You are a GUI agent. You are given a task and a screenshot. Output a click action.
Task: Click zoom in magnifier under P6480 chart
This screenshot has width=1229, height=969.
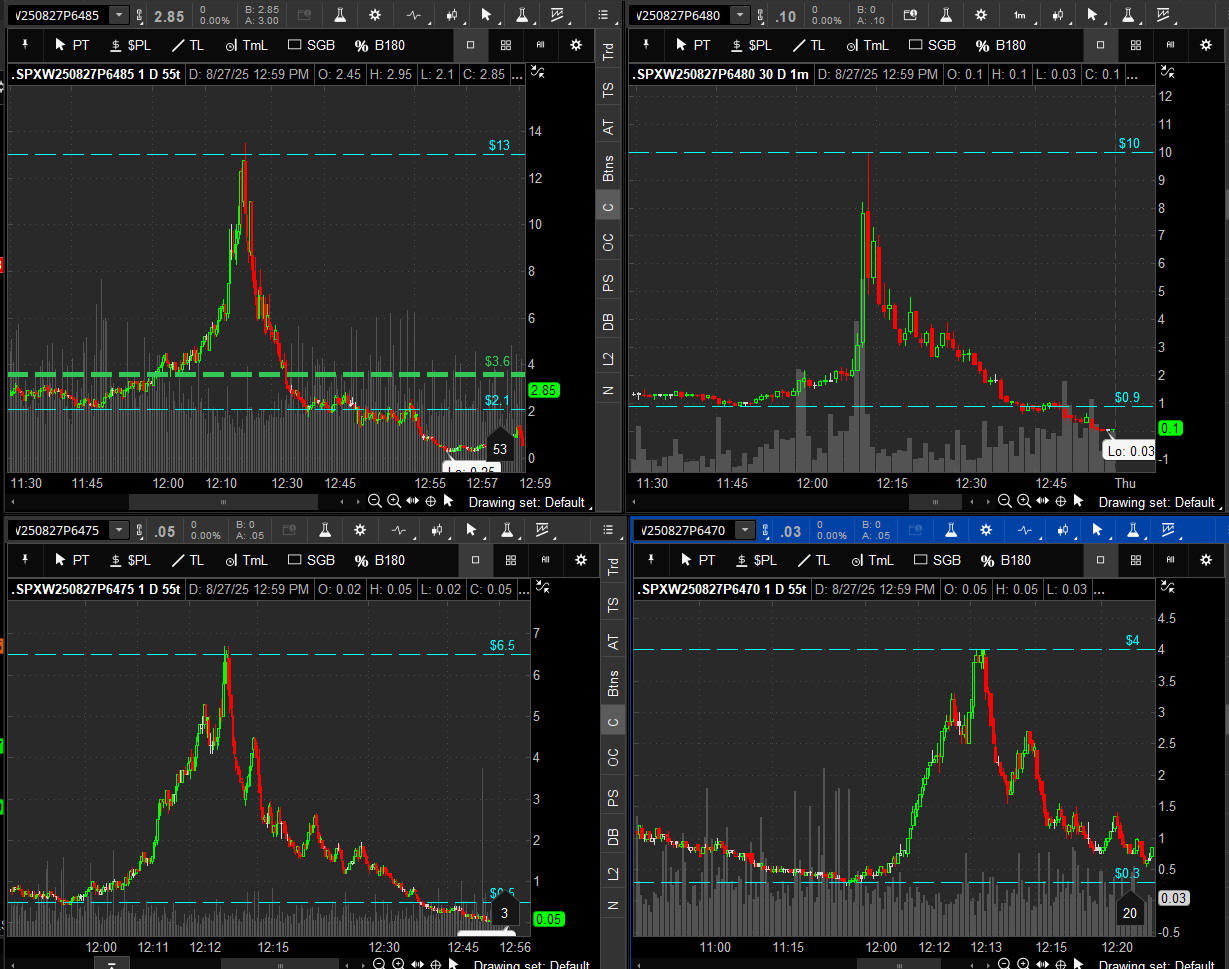click(1024, 501)
